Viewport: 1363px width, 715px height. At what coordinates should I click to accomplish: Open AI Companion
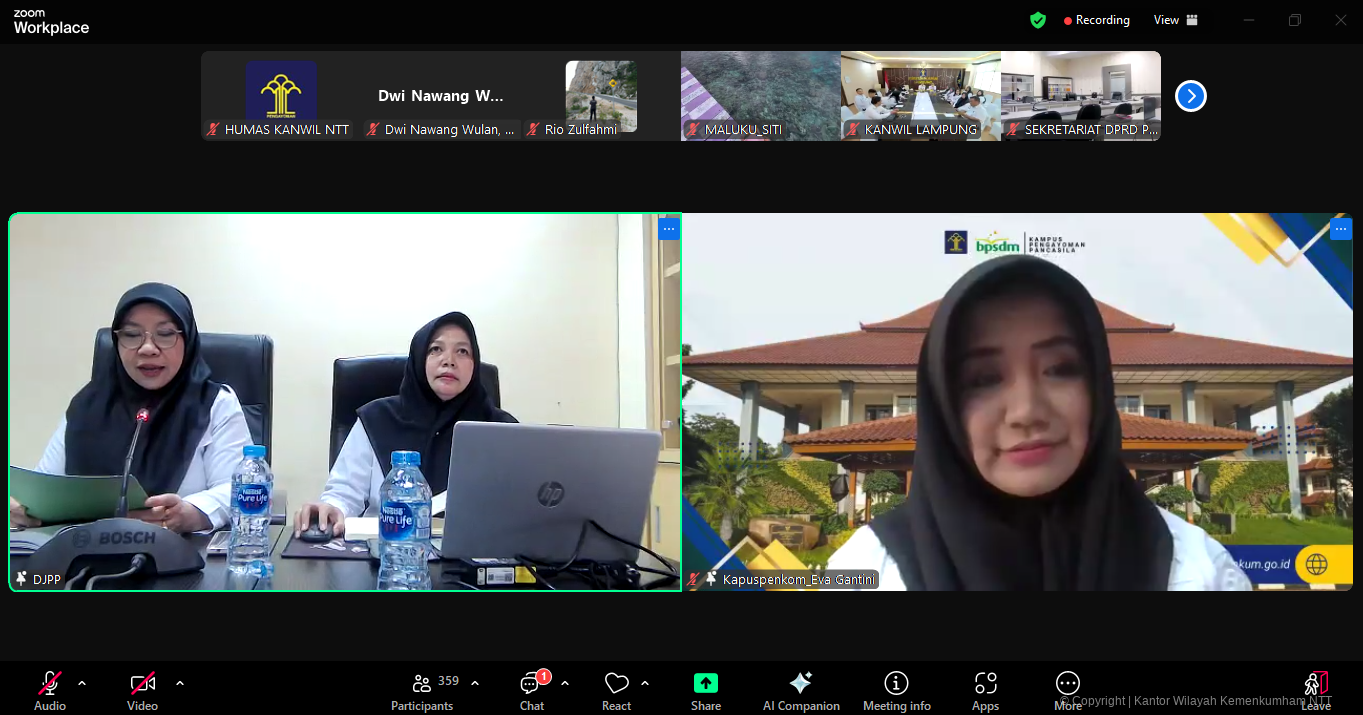pos(800,690)
